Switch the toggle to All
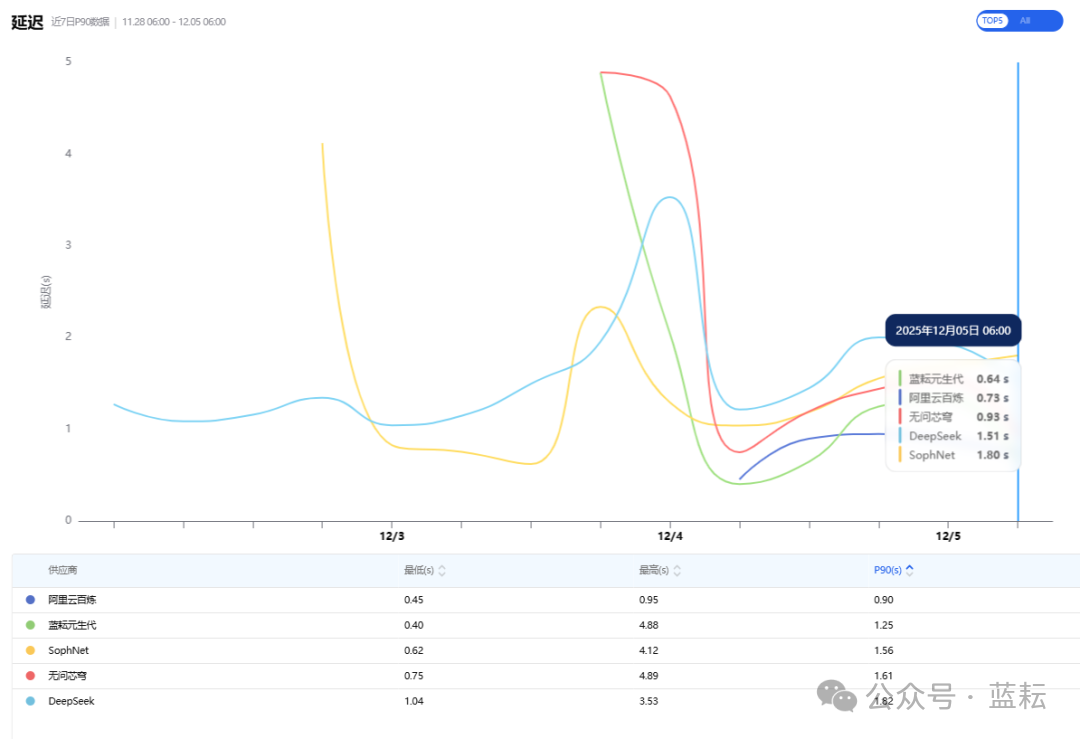Viewport: 1080px width, 739px height. tap(1025, 21)
